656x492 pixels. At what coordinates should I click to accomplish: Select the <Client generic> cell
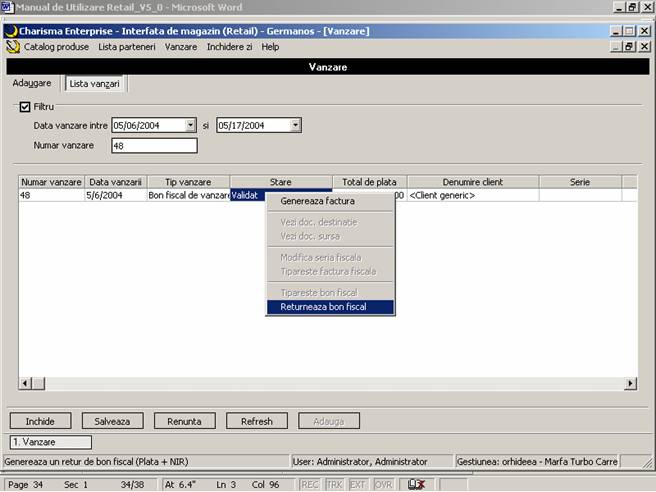tap(473, 195)
